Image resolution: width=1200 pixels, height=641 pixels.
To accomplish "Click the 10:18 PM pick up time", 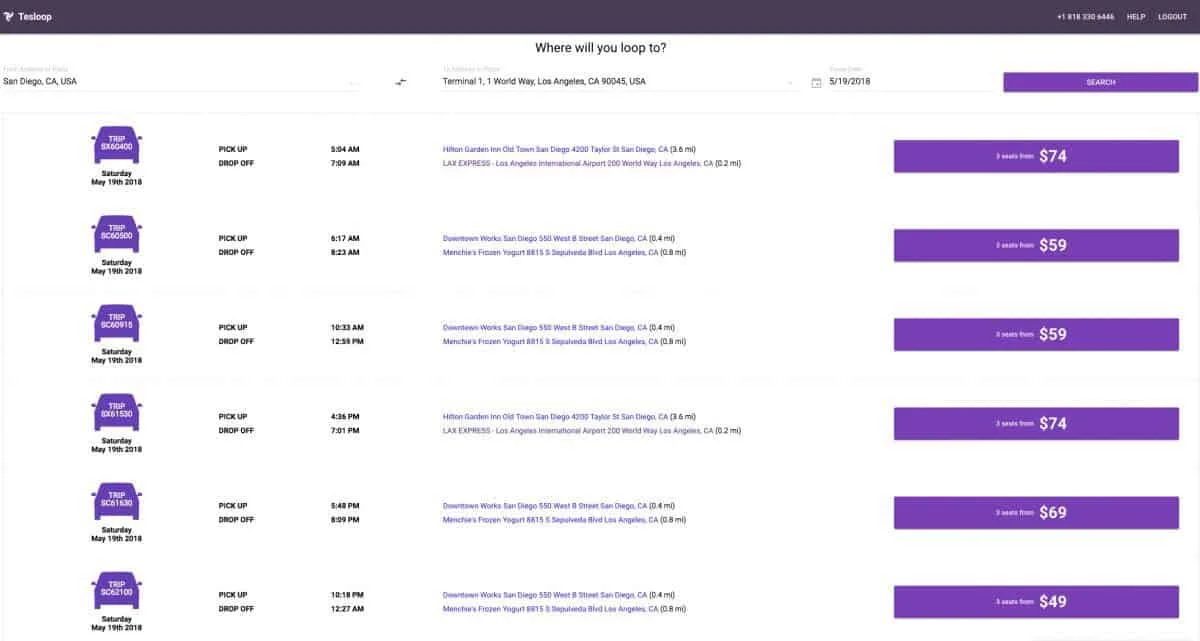I will pyautogui.click(x=347, y=594).
